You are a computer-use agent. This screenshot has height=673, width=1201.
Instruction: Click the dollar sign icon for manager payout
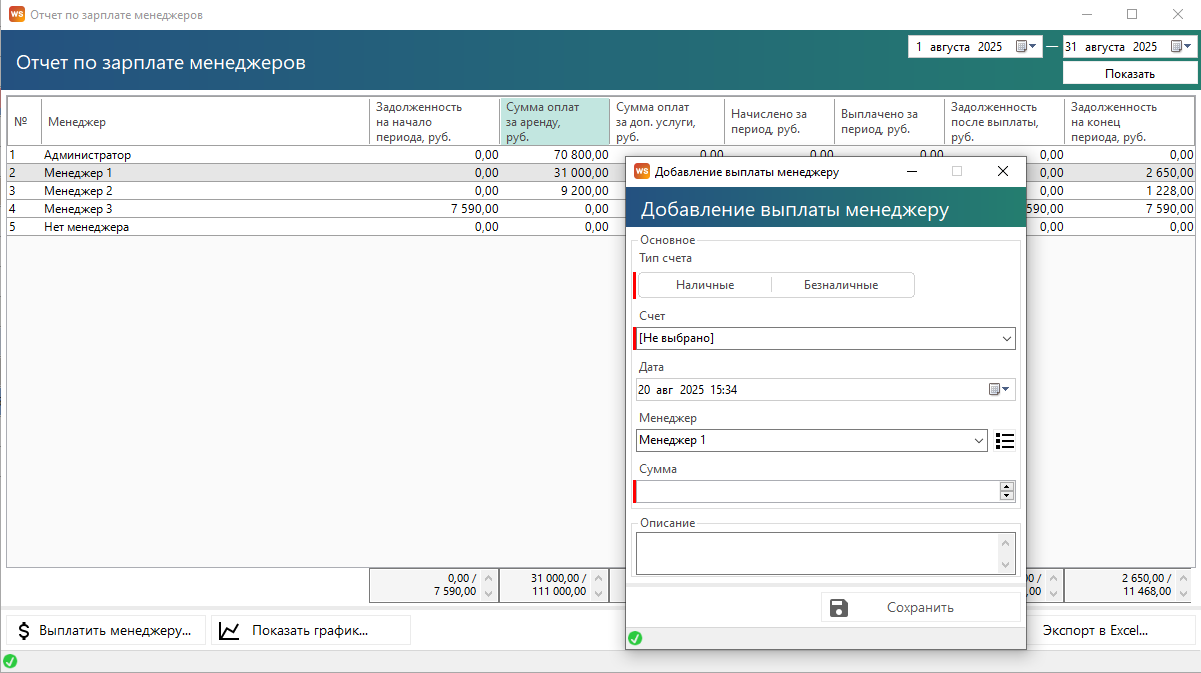(24, 631)
